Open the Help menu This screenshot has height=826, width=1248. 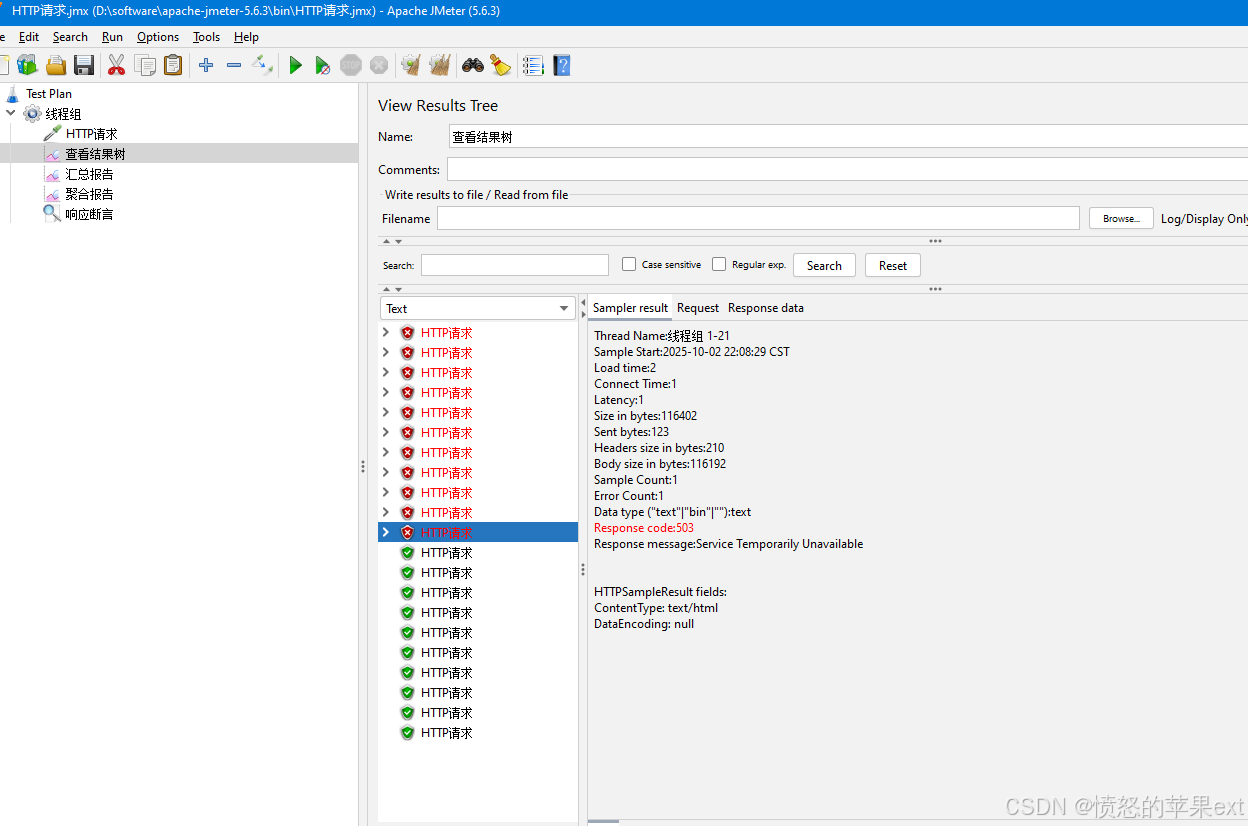[246, 37]
